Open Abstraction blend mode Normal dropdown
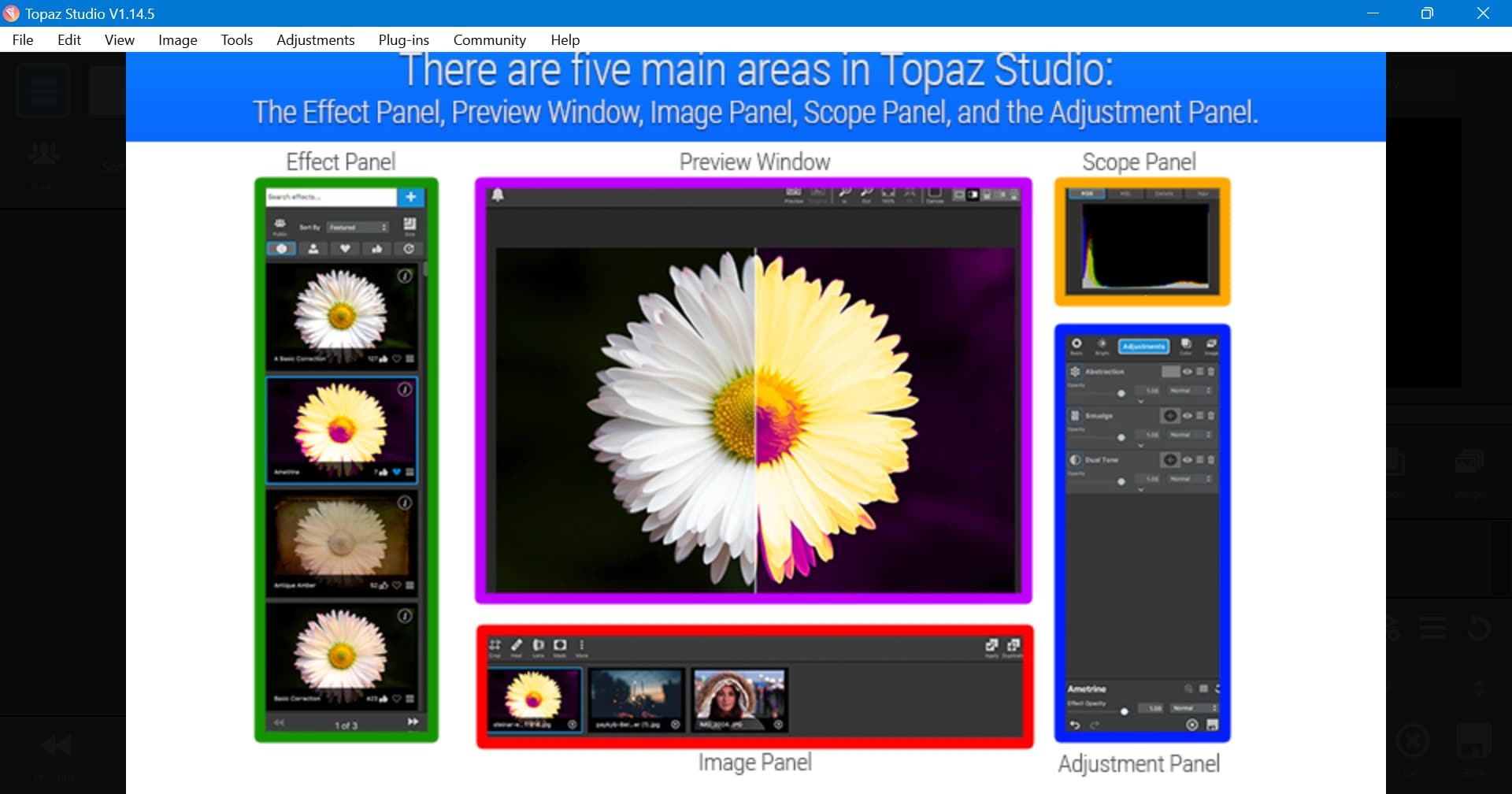 pyautogui.click(x=1190, y=391)
